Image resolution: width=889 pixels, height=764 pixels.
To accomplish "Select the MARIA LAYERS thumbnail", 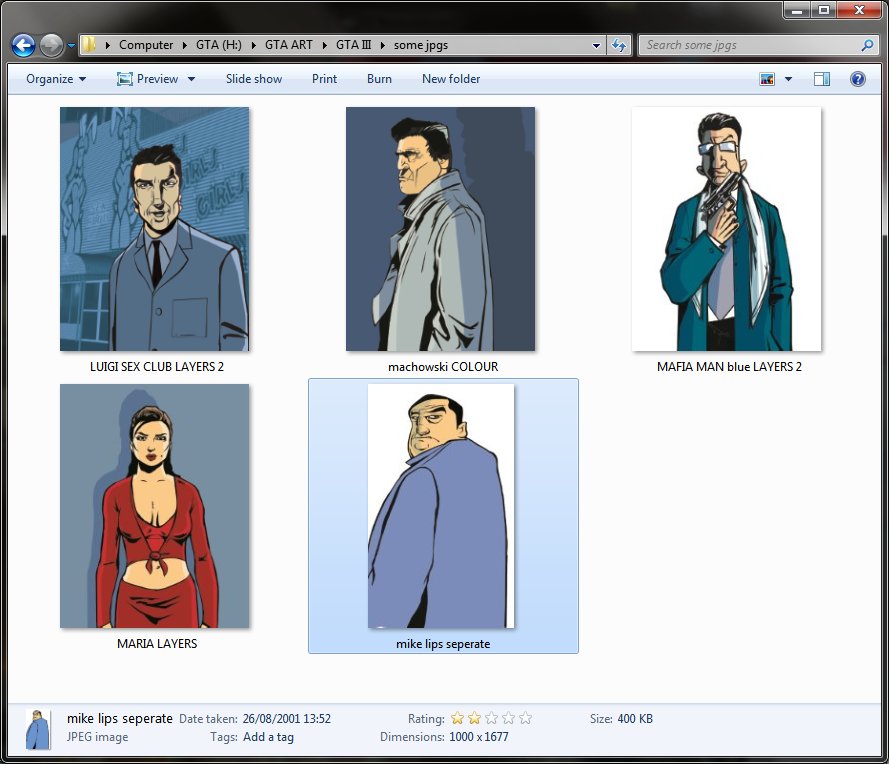I will pos(154,506).
